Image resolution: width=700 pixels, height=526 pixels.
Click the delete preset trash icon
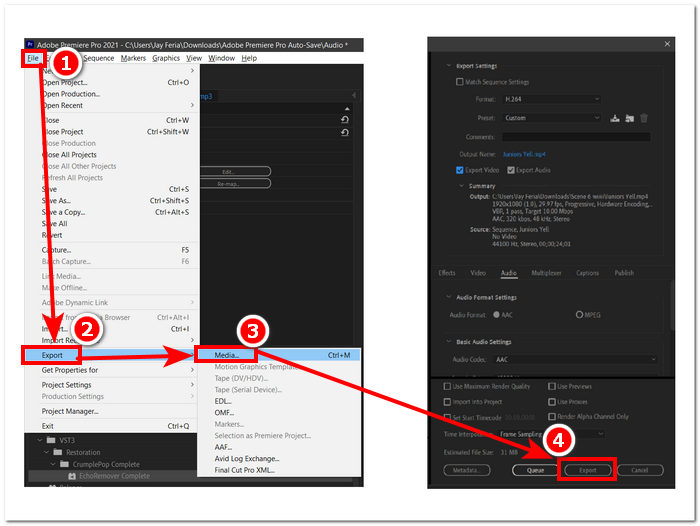click(644, 118)
